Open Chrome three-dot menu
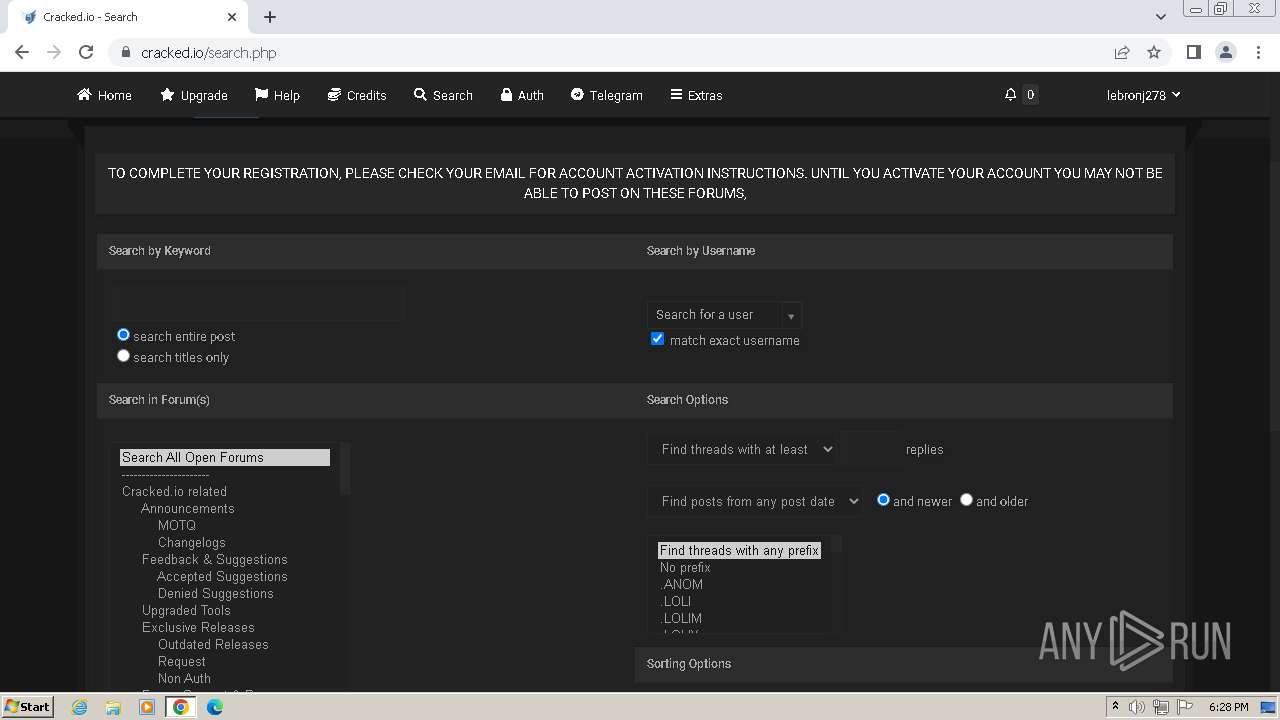The image size is (1280, 720). [x=1258, y=52]
